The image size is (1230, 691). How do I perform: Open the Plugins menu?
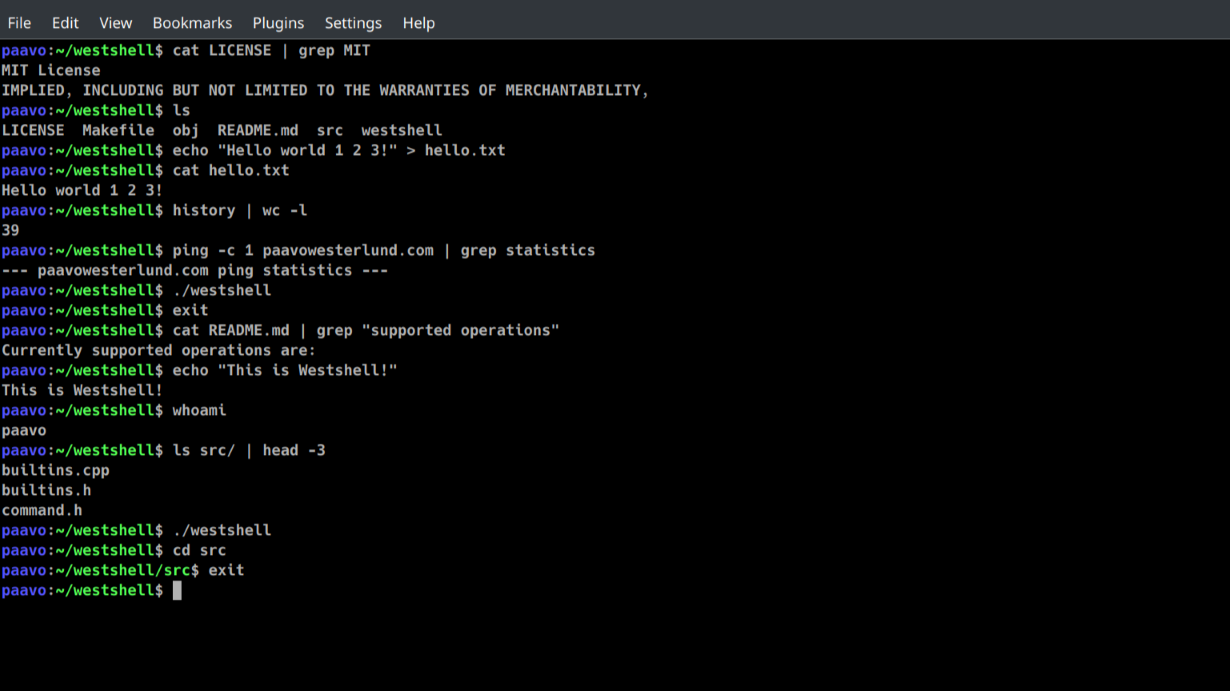point(278,22)
